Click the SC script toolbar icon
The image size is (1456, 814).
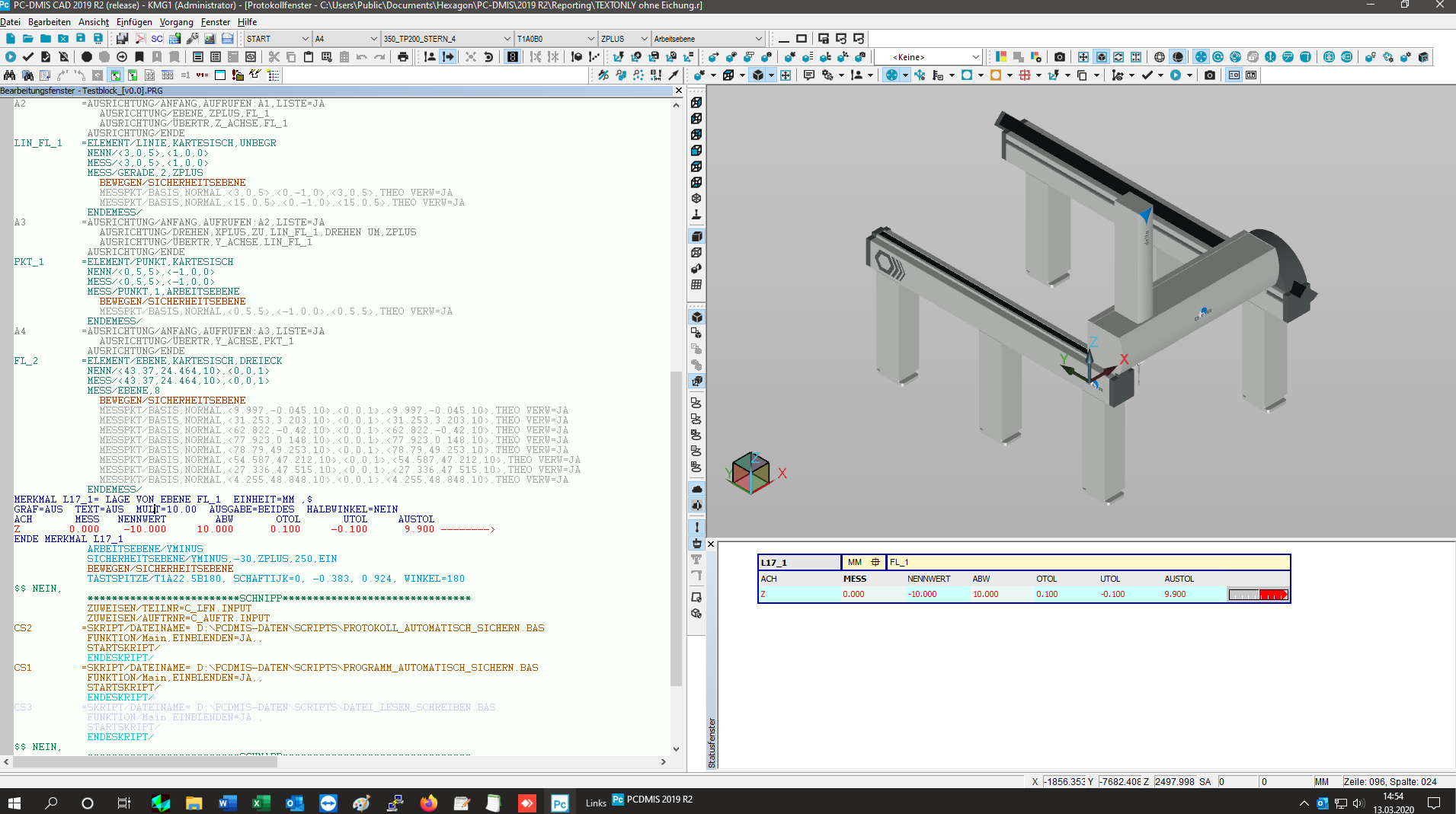coord(157,38)
